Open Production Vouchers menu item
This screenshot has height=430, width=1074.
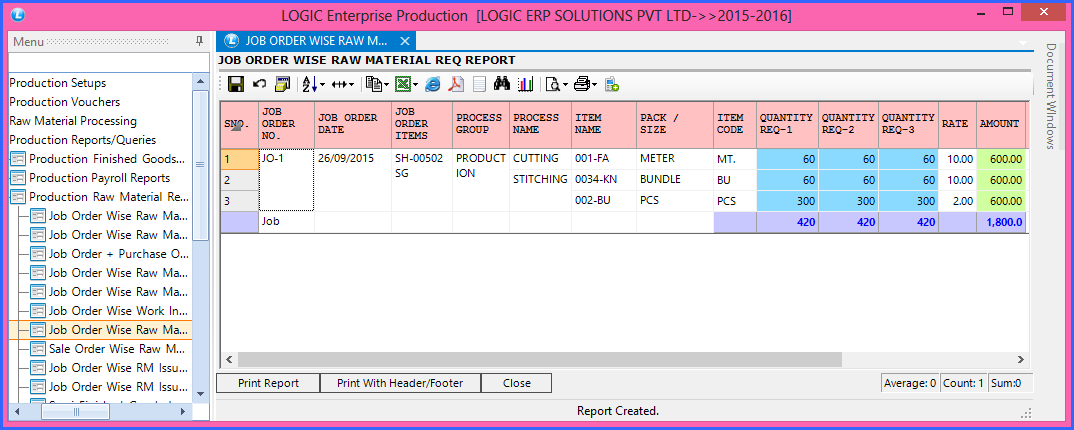(64, 102)
